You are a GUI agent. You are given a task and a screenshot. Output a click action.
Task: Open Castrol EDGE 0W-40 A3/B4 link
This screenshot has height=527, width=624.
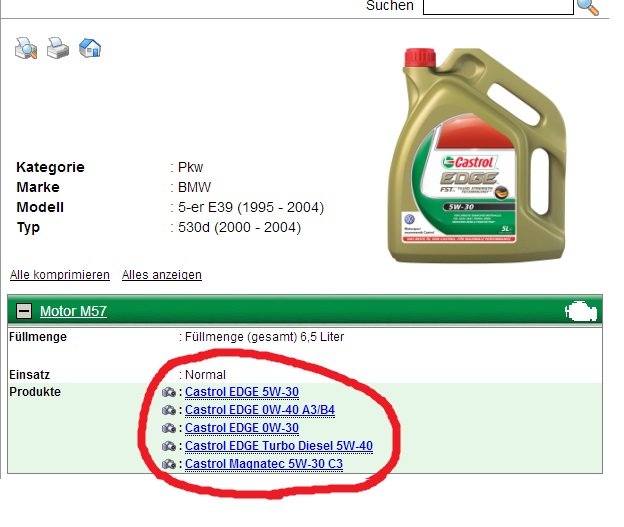[260, 410]
